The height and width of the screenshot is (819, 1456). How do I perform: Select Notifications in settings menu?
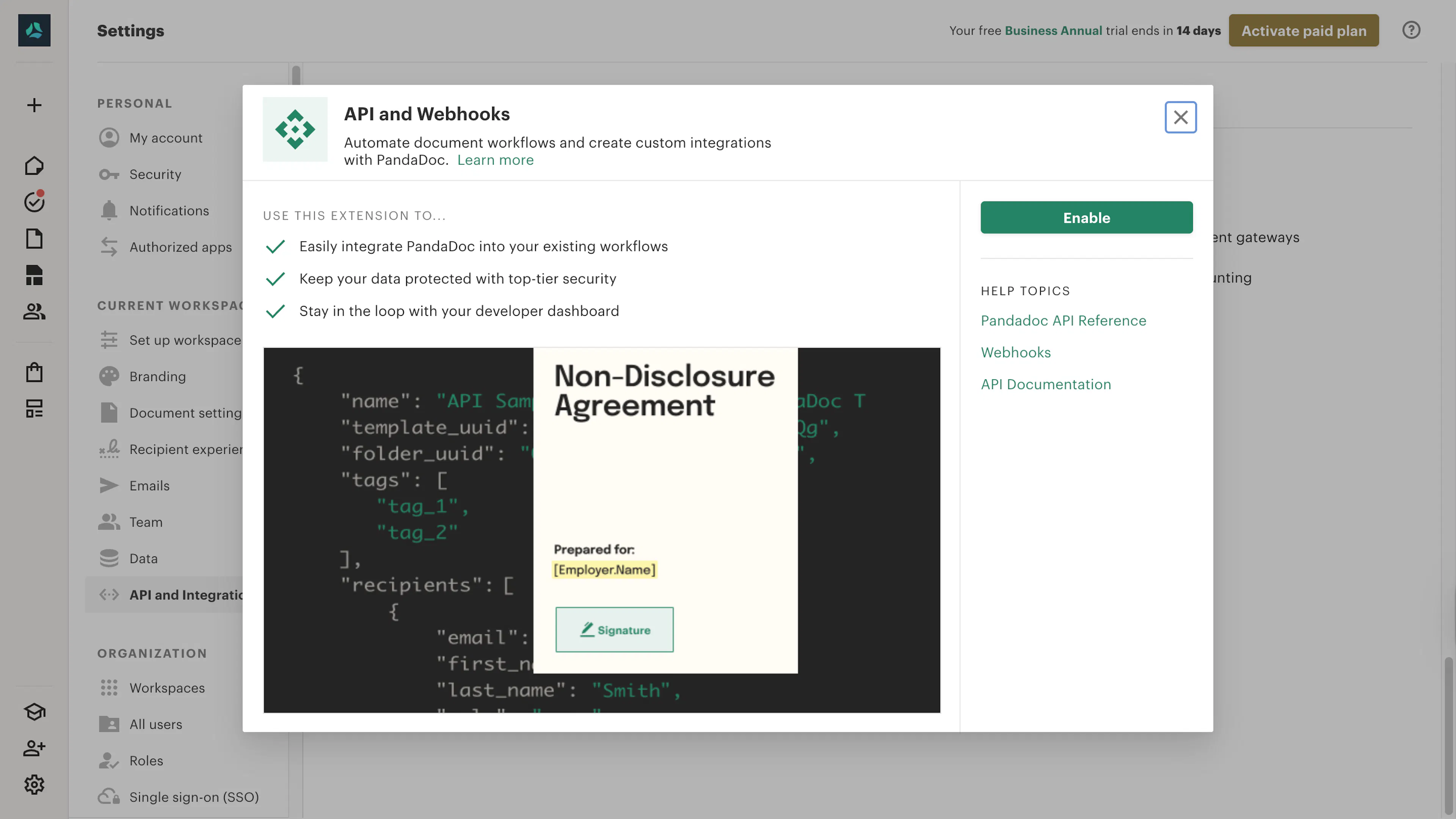click(x=169, y=211)
